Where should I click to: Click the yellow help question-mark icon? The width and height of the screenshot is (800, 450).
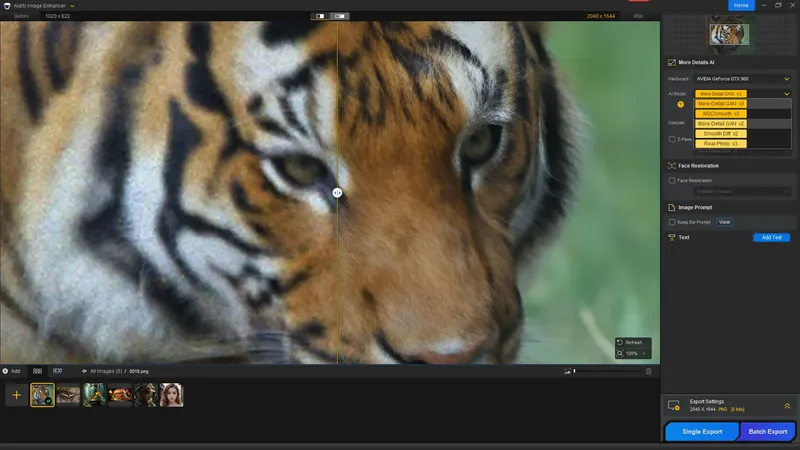tap(680, 104)
